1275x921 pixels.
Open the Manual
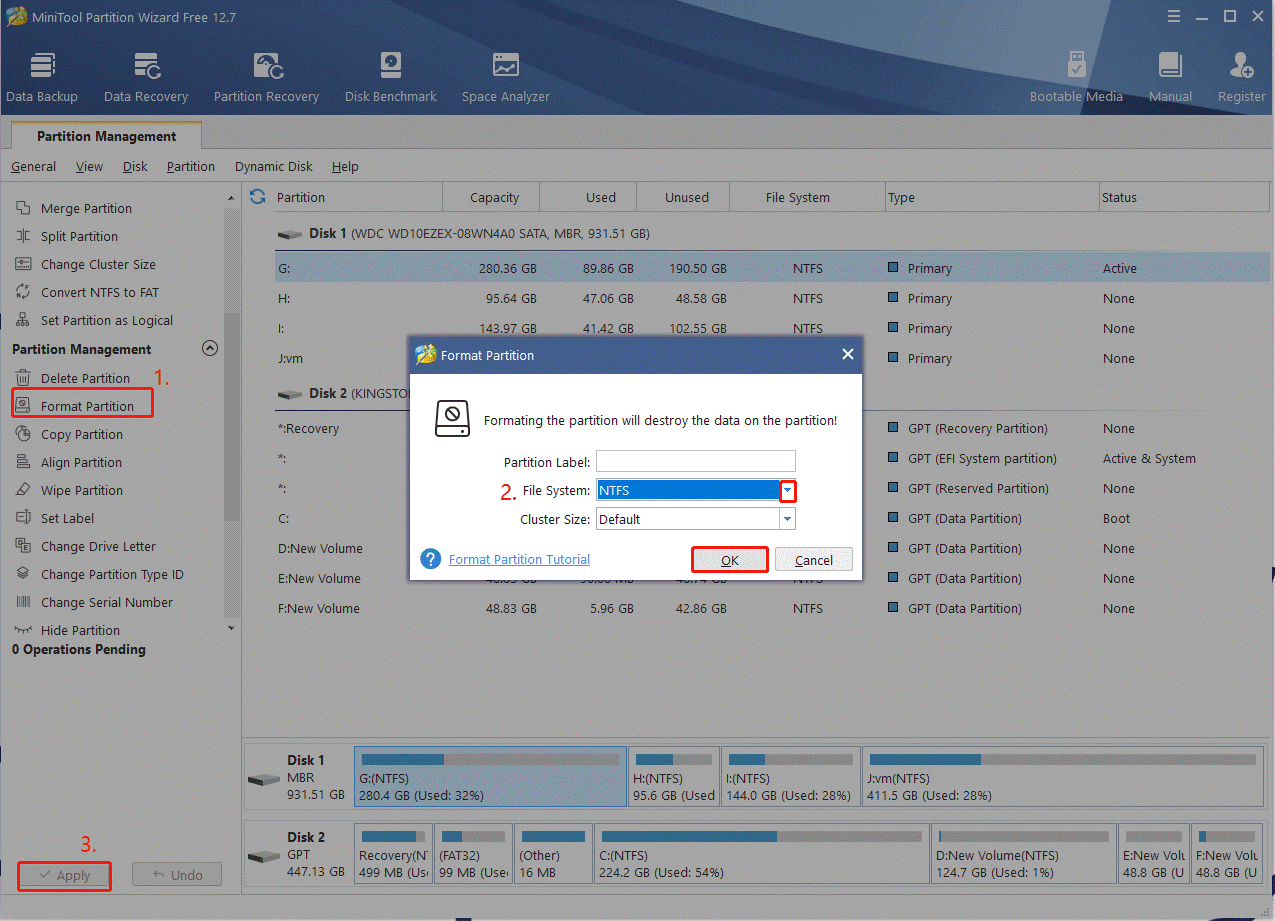coord(1170,77)
